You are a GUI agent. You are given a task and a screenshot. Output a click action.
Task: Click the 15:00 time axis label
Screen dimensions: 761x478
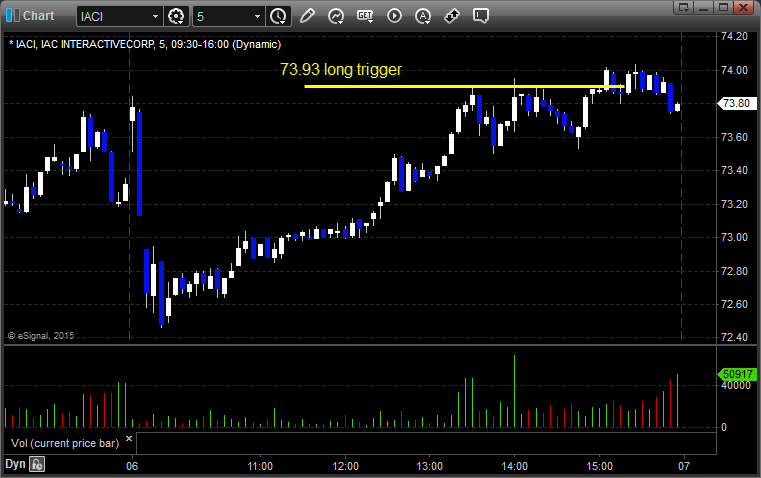[599, 466]
